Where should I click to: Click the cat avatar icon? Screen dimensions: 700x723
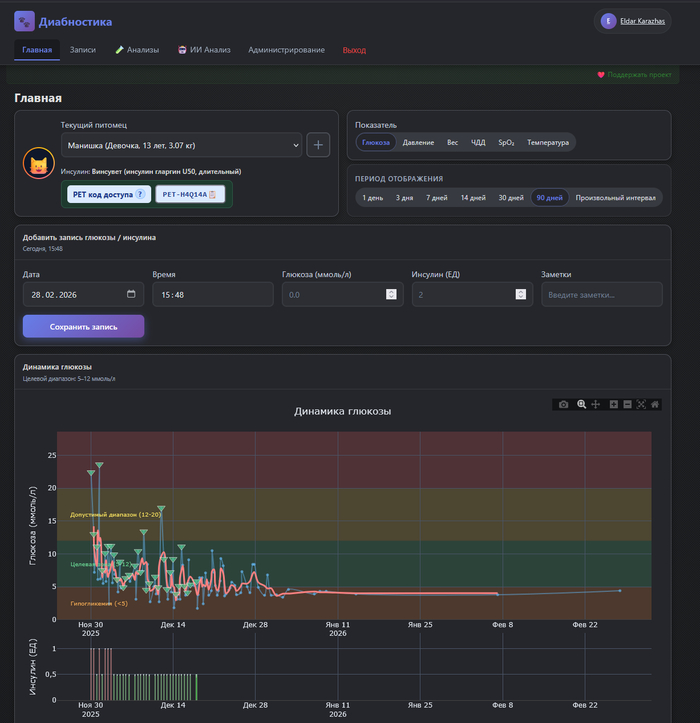coord(38,162)
